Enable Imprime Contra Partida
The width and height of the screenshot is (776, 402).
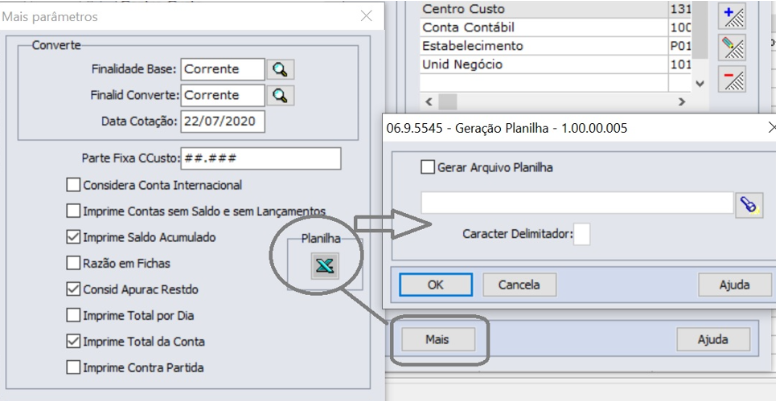(x=73, y=367)
